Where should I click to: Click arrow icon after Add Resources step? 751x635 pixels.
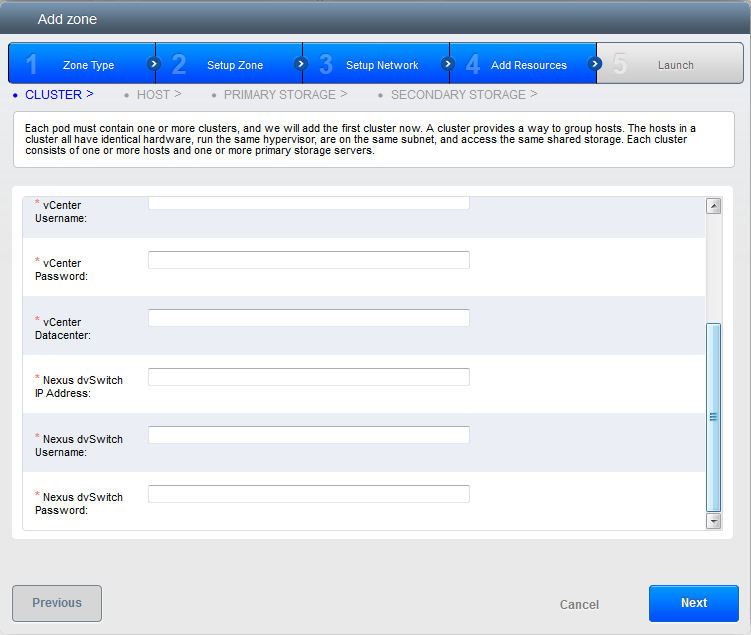pos(595,64)
